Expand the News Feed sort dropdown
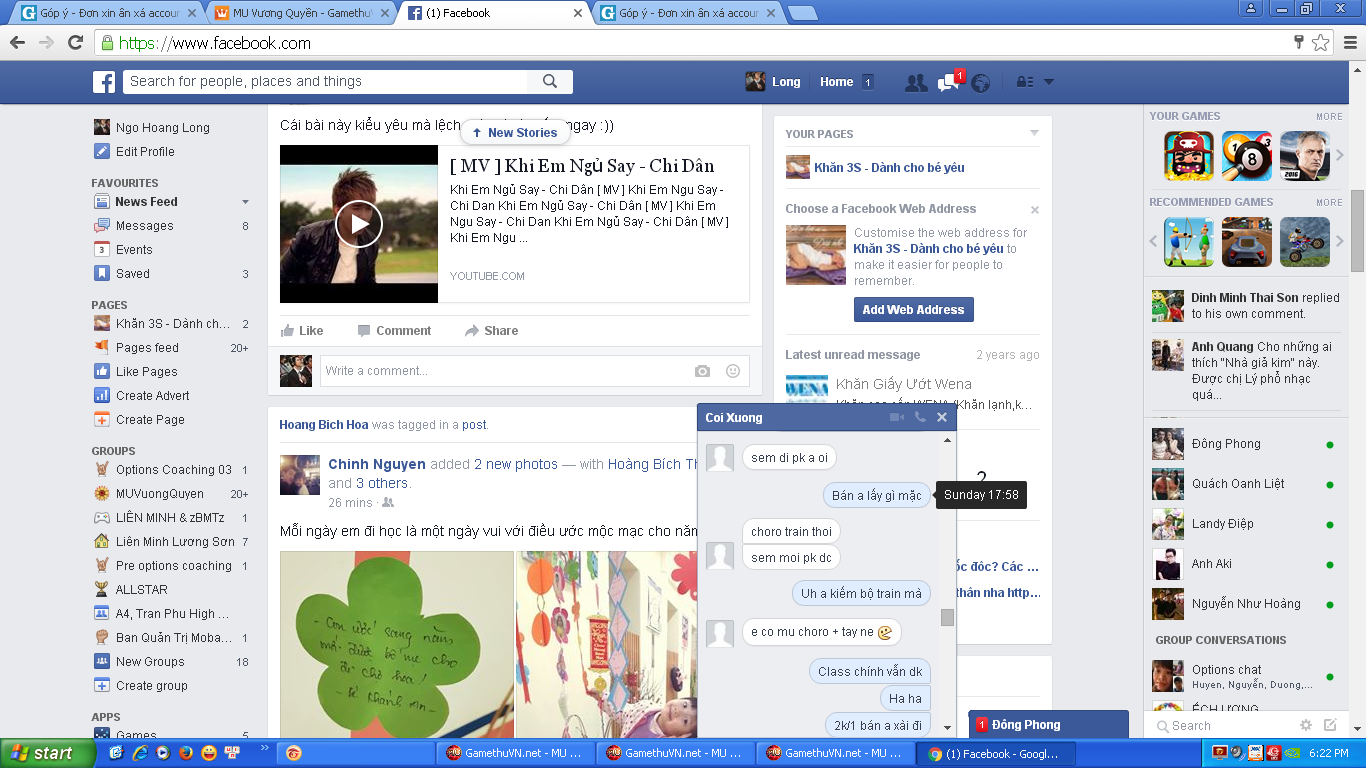Image resolution: width=1366 pixels, height=768 pixels. click(246, 202)
